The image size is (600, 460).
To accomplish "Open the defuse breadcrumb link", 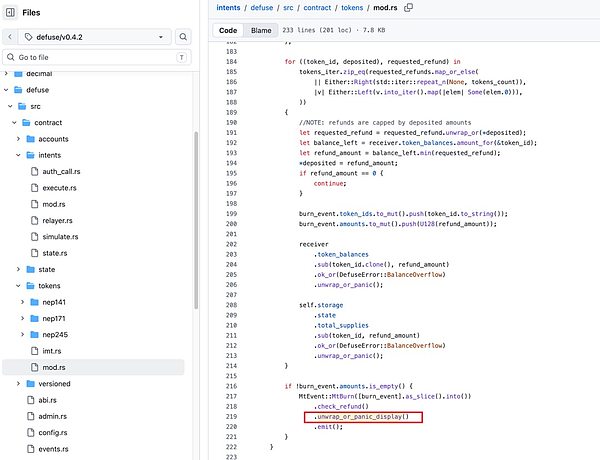I will pos(262,8).
